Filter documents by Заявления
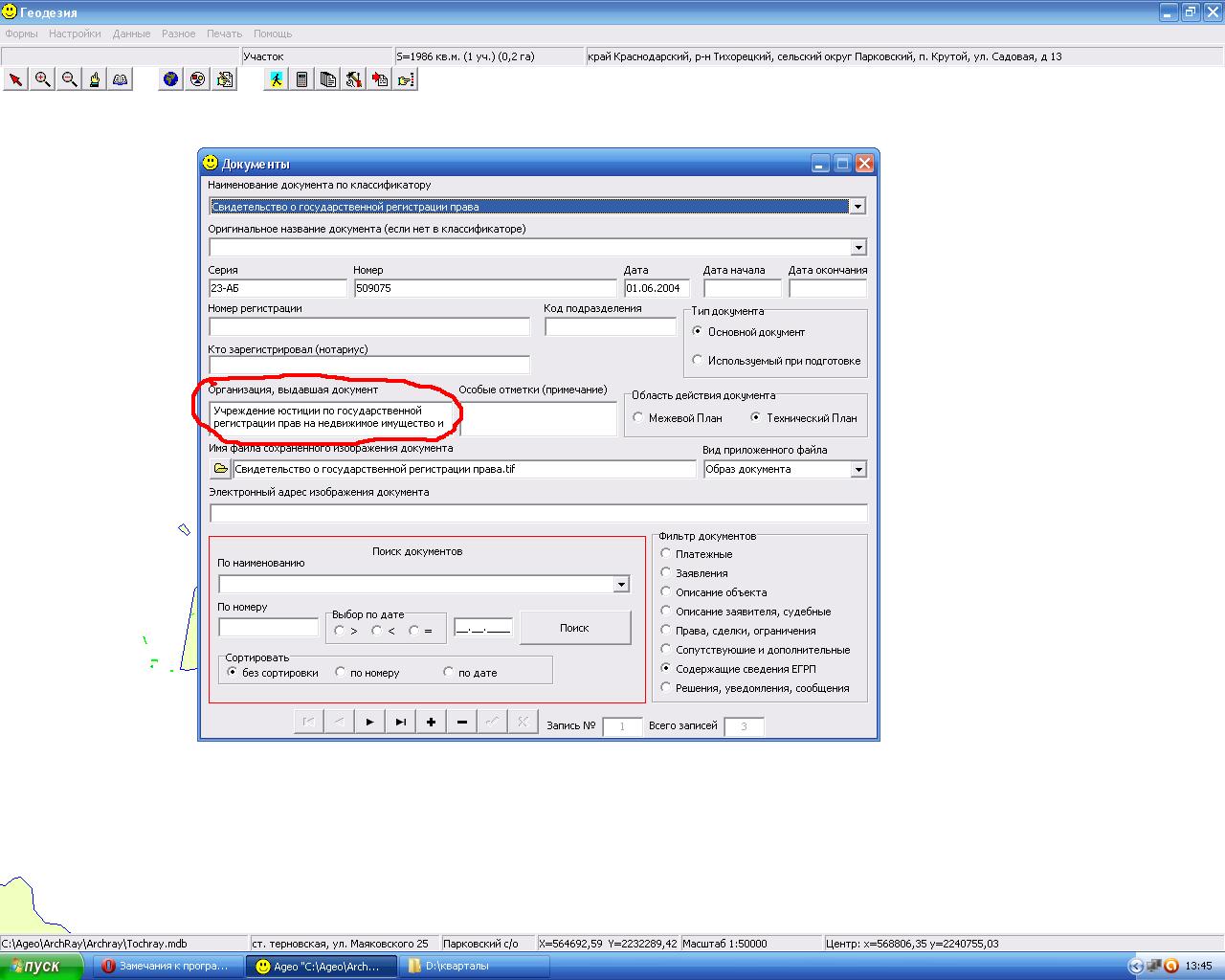 [x=666, y=572]
